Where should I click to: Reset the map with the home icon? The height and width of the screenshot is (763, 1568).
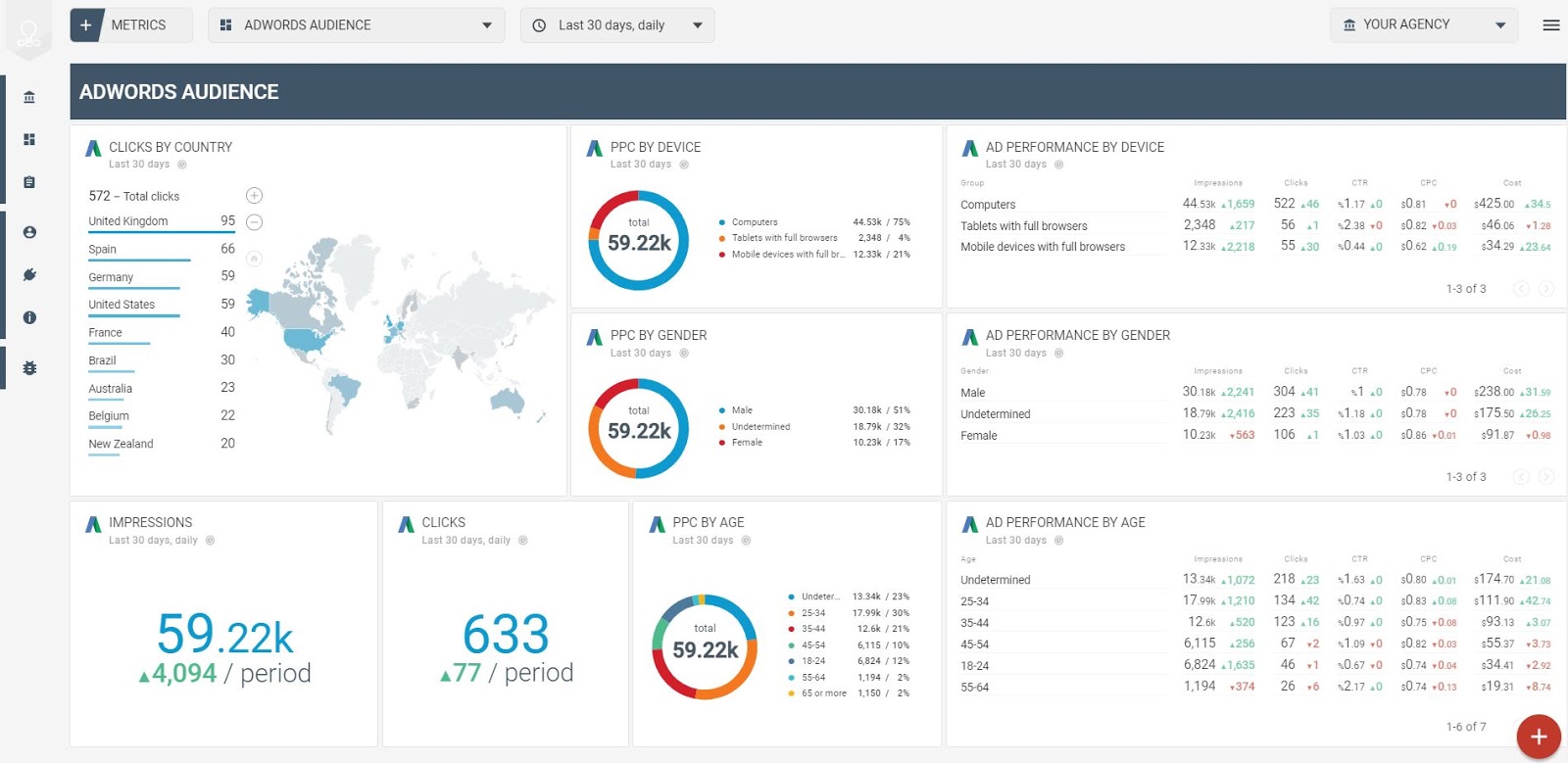(x=254, y=259)
